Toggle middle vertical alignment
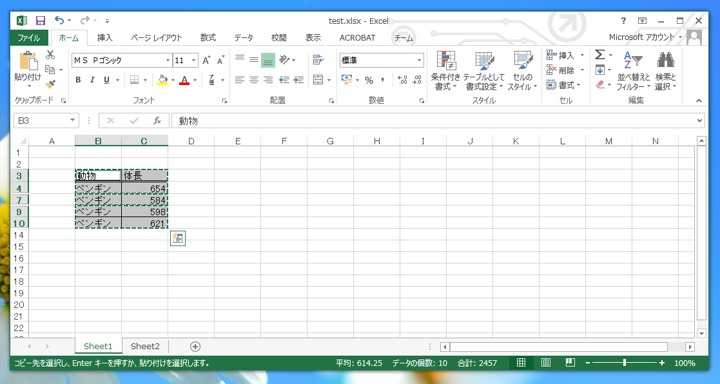The image size is (720, 384). point(253,59)
